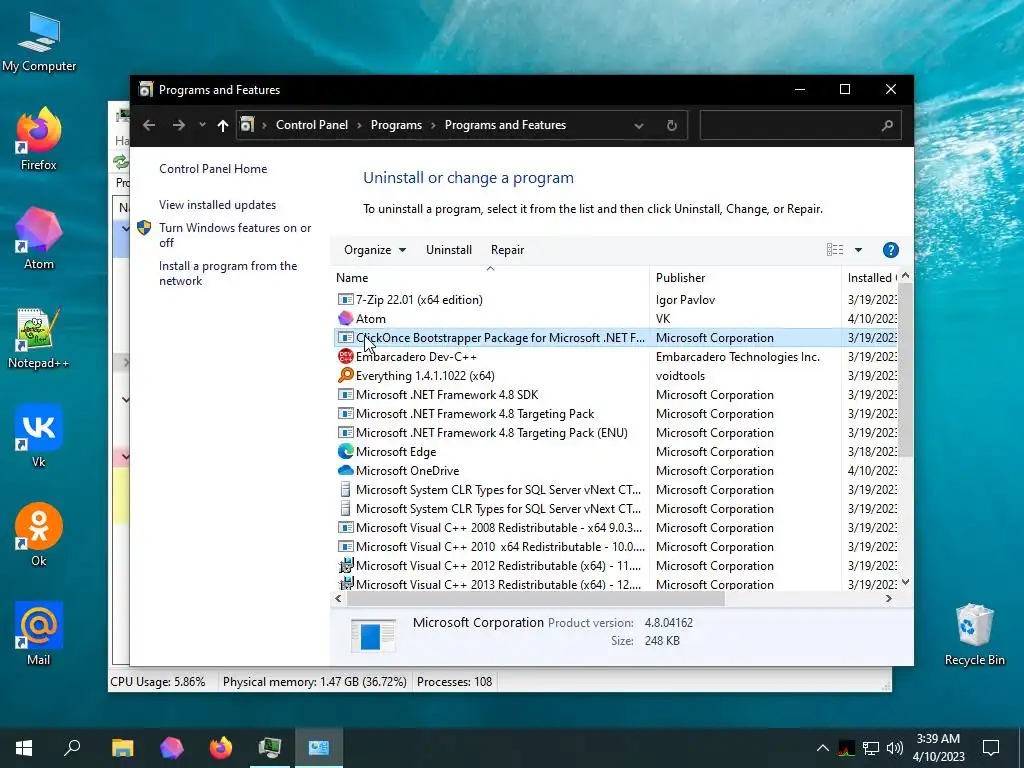Image resolution: width=1024 pixels, height=768 pixels.
Task: Sort list by the Name column
Action: pos(490,278)
